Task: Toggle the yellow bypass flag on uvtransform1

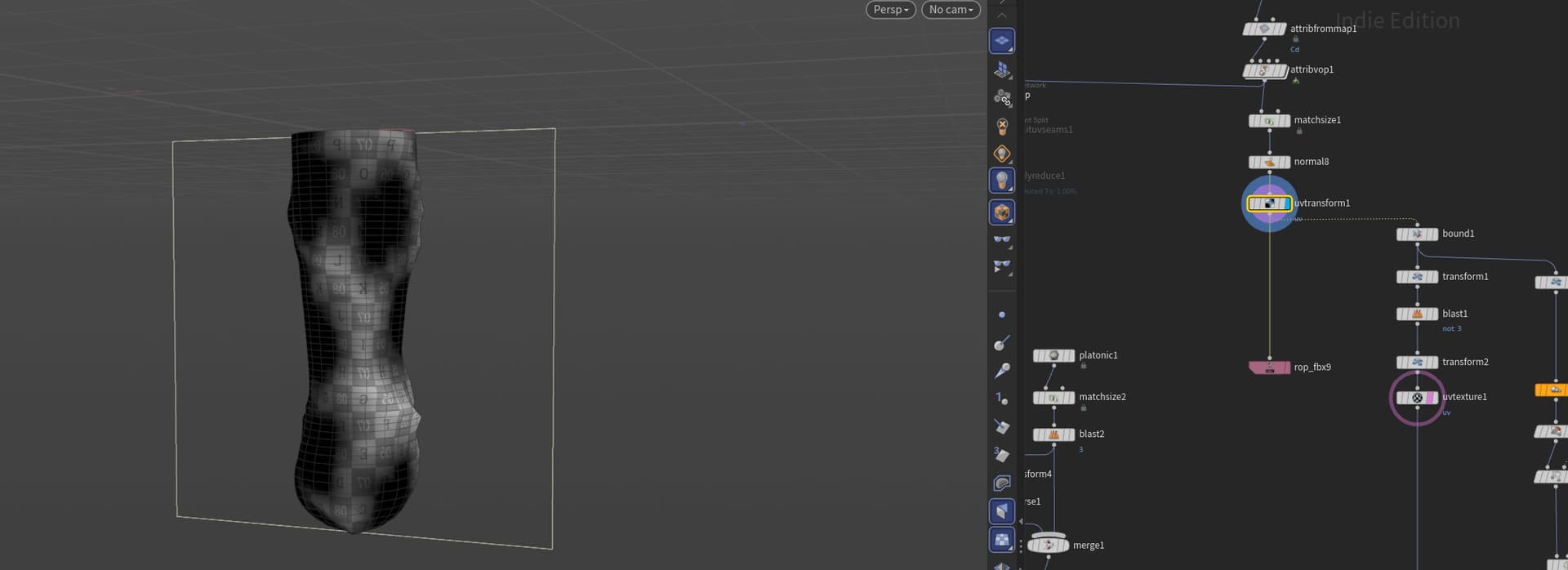Action: pos(1254,203)
